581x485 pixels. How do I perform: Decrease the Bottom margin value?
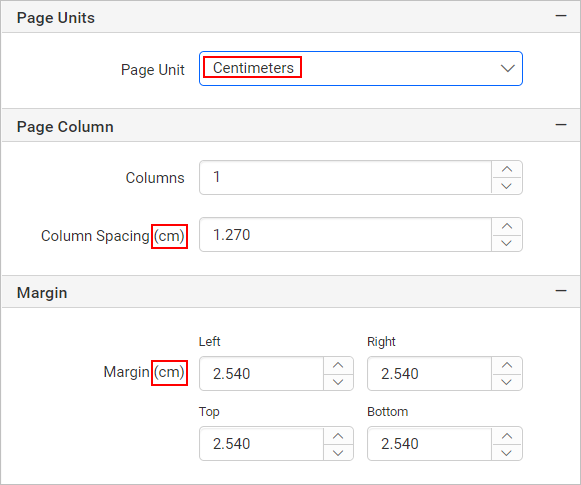[507, 453]
